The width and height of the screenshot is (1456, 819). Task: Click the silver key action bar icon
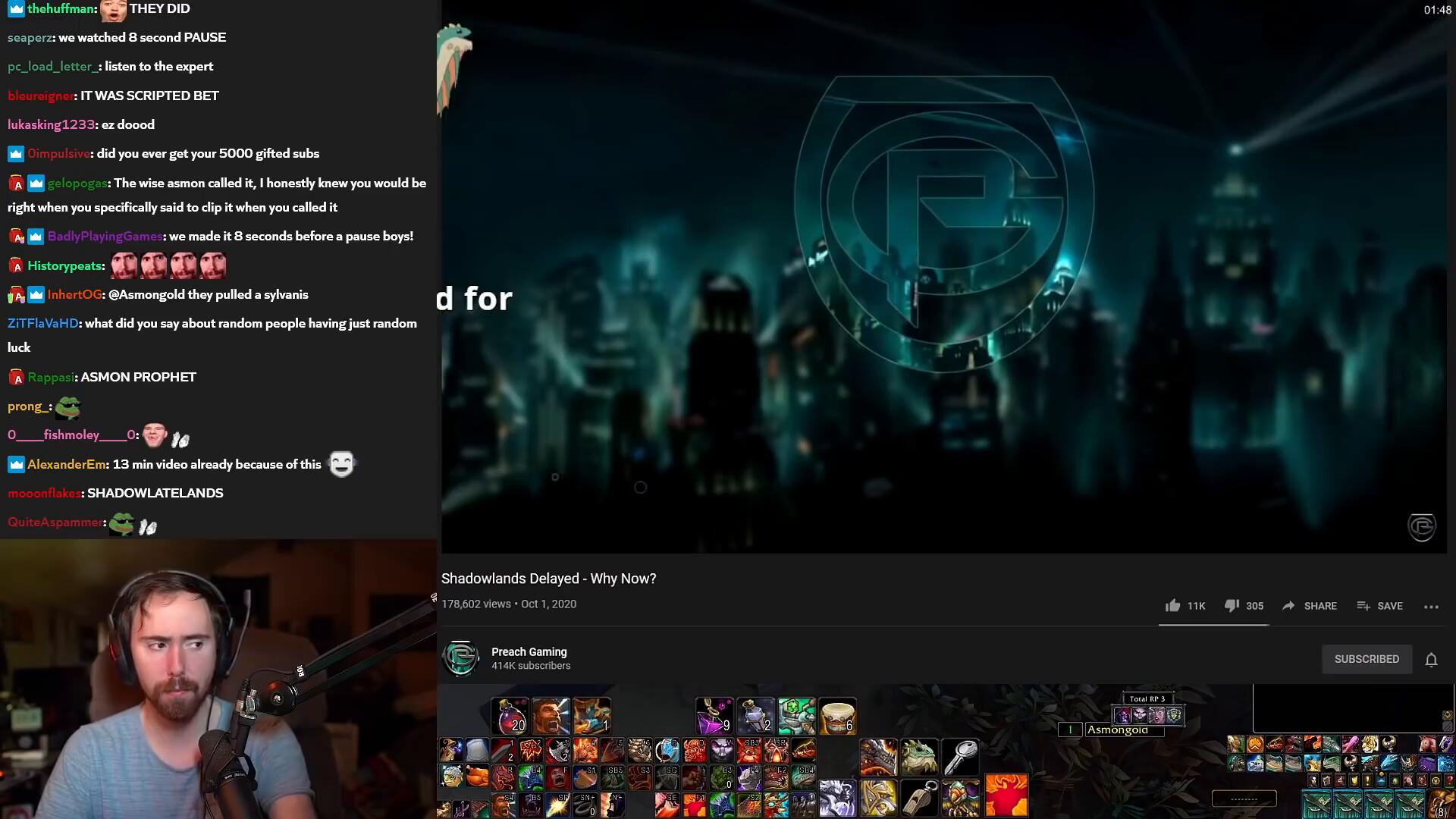click(961, 756)
